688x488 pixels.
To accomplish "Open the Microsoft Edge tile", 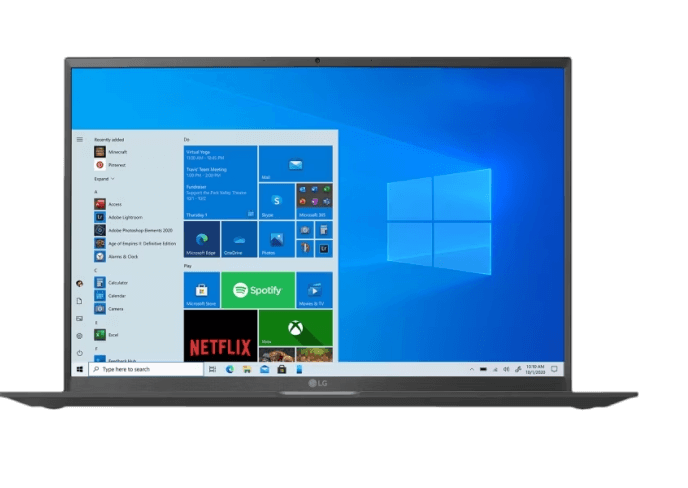I will point(202,239).
